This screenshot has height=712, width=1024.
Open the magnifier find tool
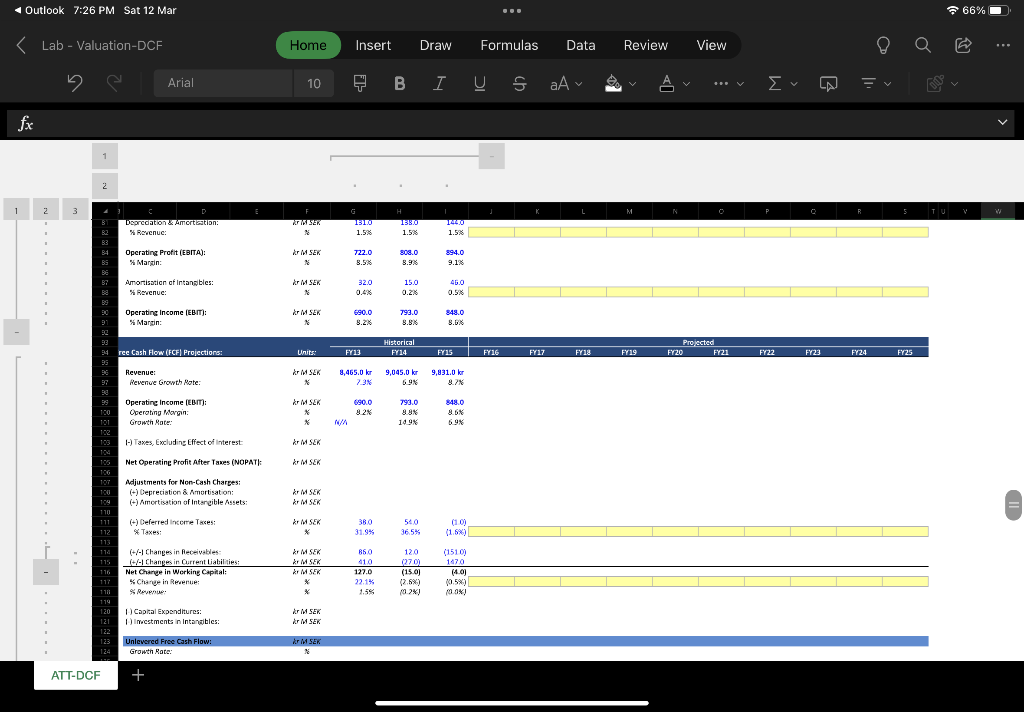point(923,45)
